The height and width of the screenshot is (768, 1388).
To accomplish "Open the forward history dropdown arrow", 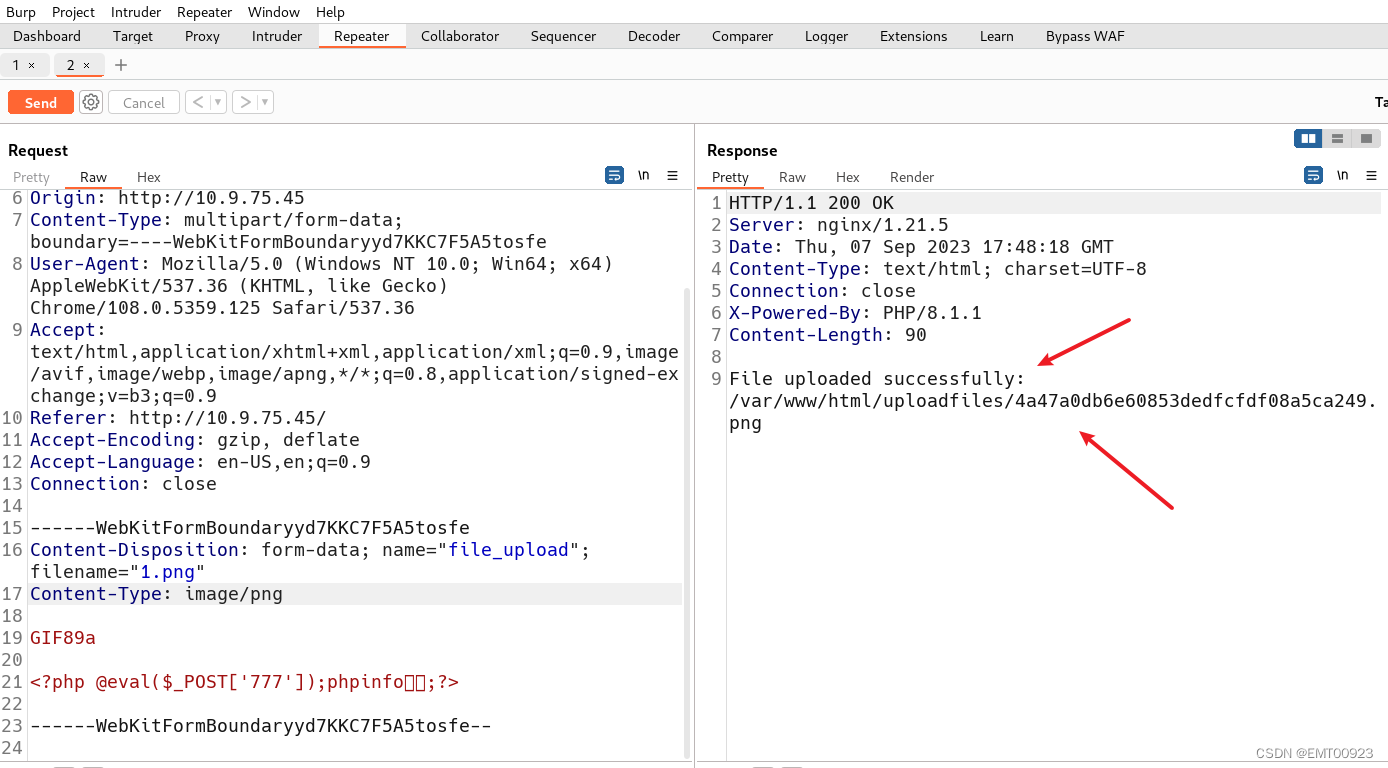I will click(265, 102).
